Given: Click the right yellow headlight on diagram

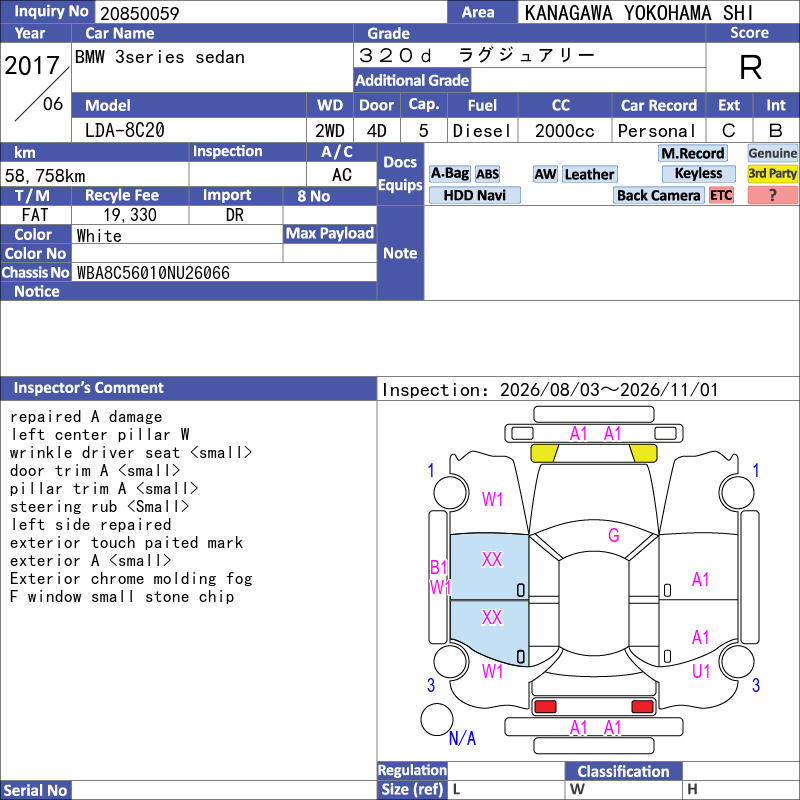Looking at the screenshot, I should [643, 453].
